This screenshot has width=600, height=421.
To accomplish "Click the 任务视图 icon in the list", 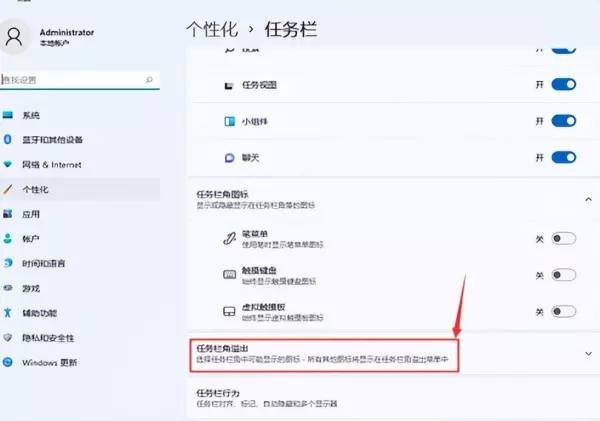I will (x=229, y=85).
